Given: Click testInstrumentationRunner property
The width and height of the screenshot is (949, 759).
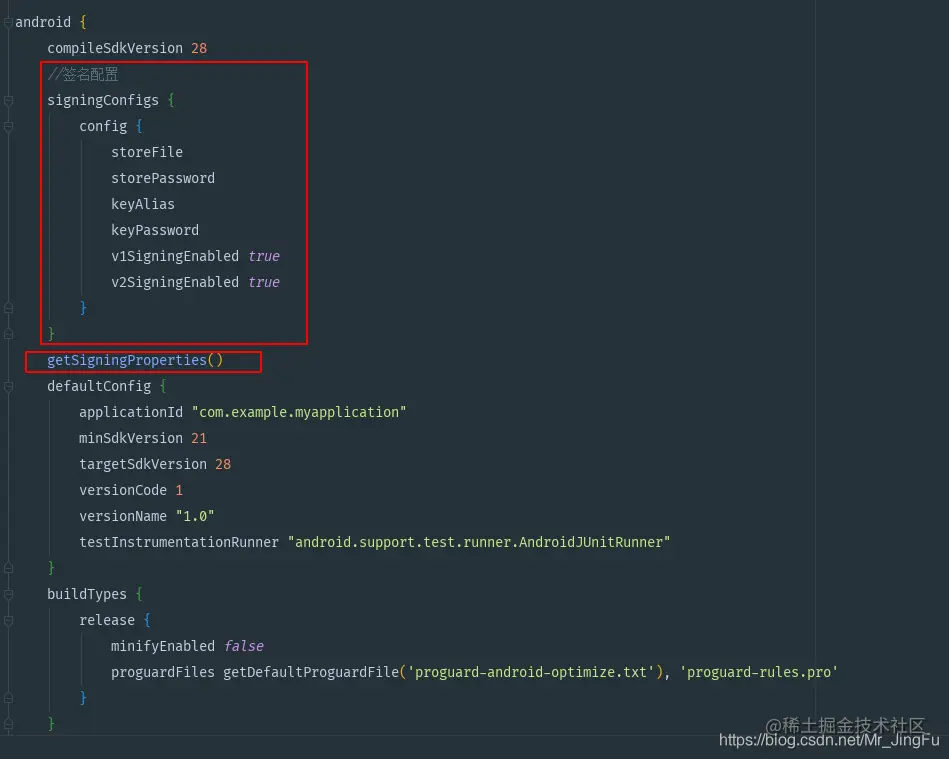Looking at the screenshot, I should pyautogui.click(x=179, y=543).
